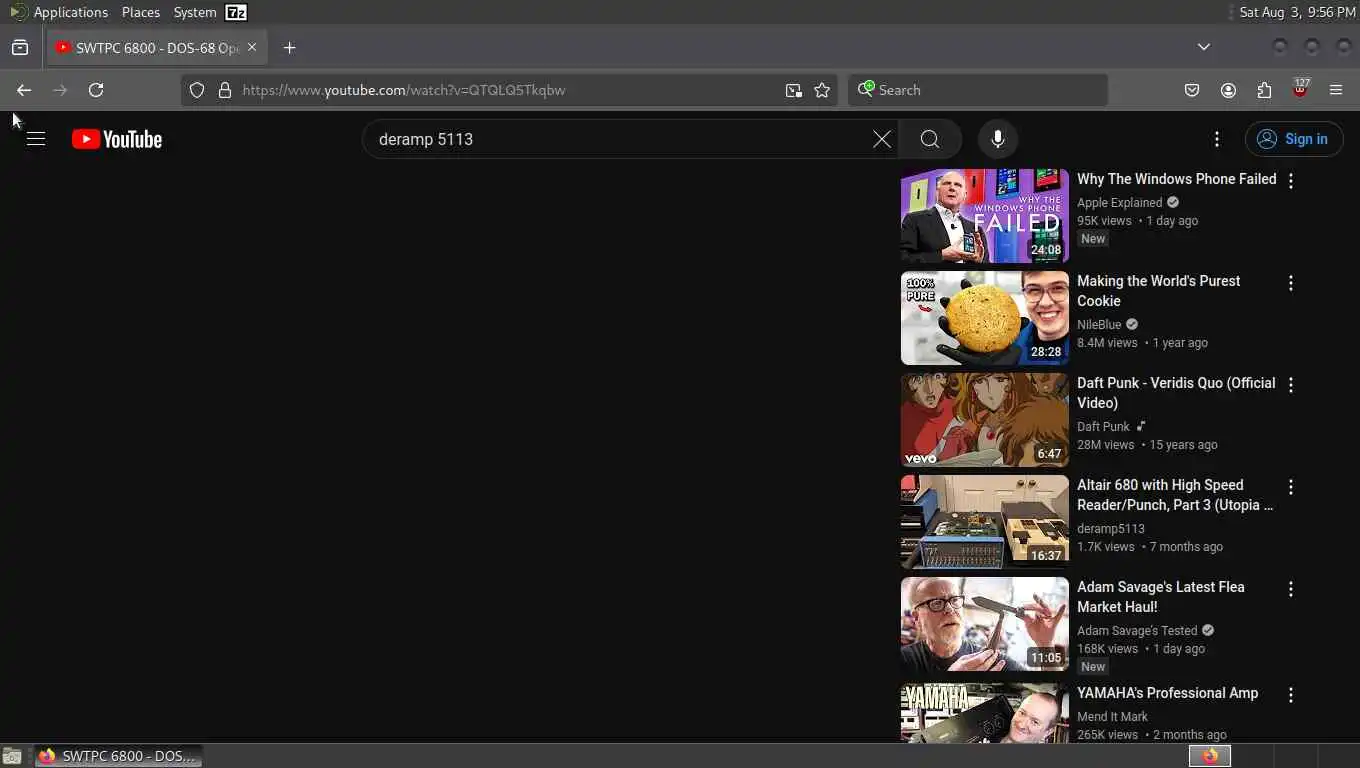Close the SWTPC 6800 tab
Image resolution: width=1360 pixels, height=768 pixels.
point(252,47)
